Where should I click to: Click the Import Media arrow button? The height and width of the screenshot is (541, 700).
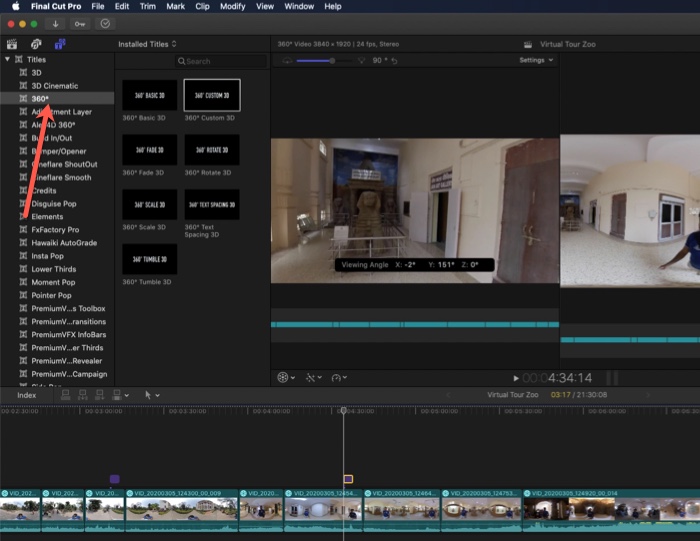point(55,24)
